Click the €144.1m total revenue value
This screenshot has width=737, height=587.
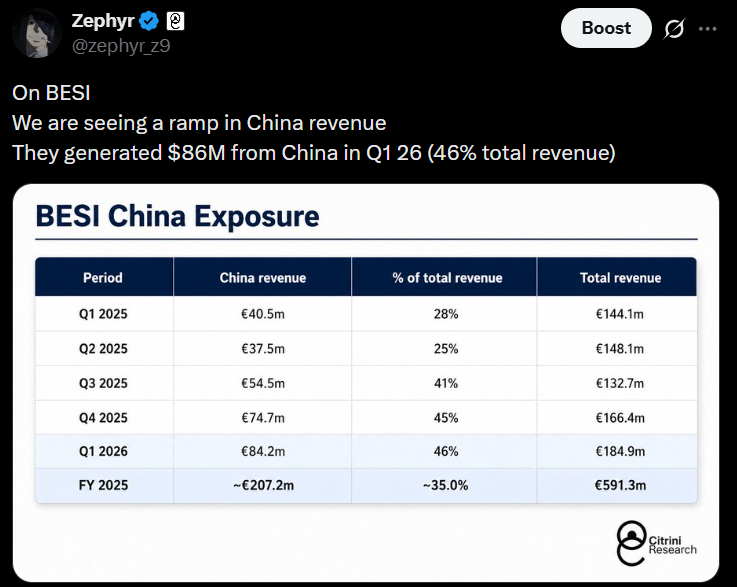coord(620,314)
